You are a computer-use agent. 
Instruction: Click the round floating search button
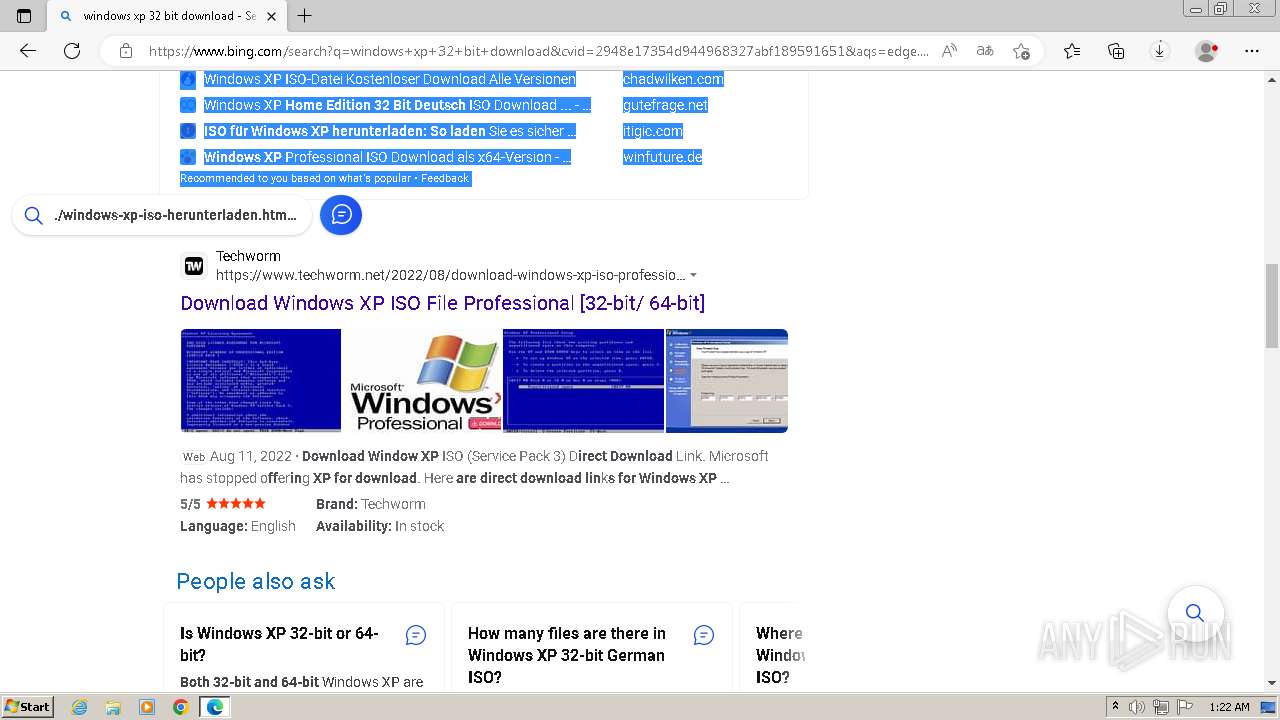[x=1195, y=613]
